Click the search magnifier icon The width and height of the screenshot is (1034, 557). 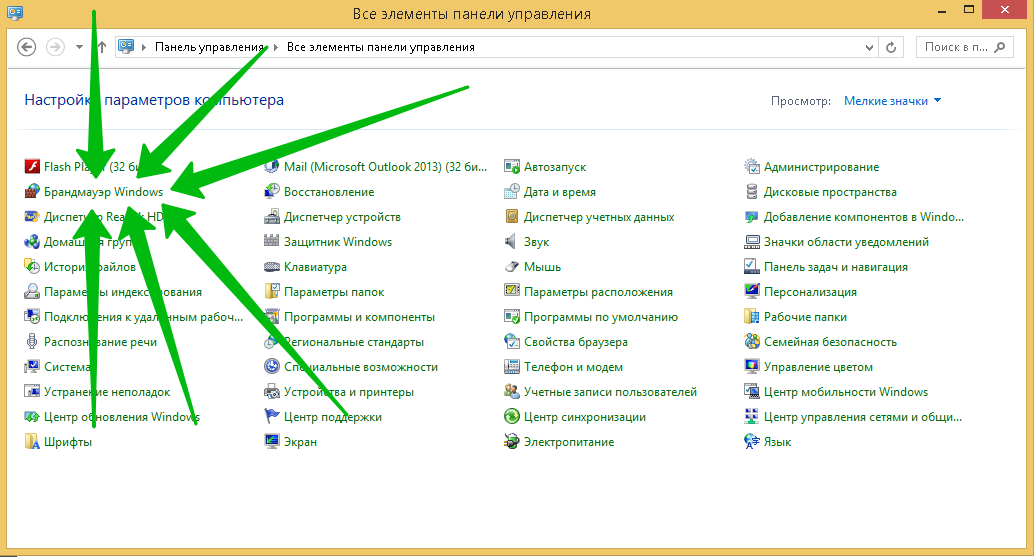(1000, 47)
